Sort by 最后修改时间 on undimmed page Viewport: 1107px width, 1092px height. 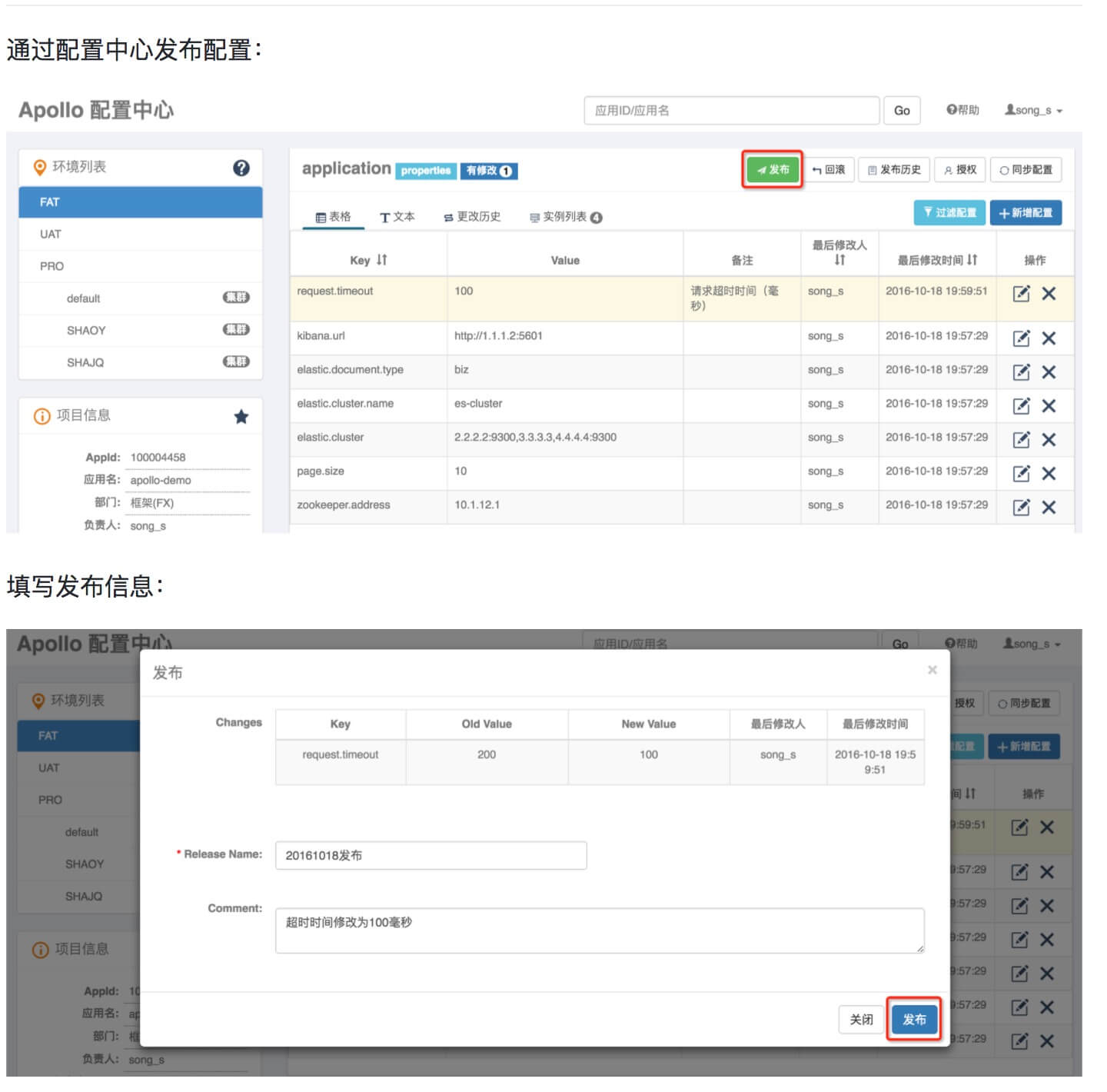coord(972,260)
